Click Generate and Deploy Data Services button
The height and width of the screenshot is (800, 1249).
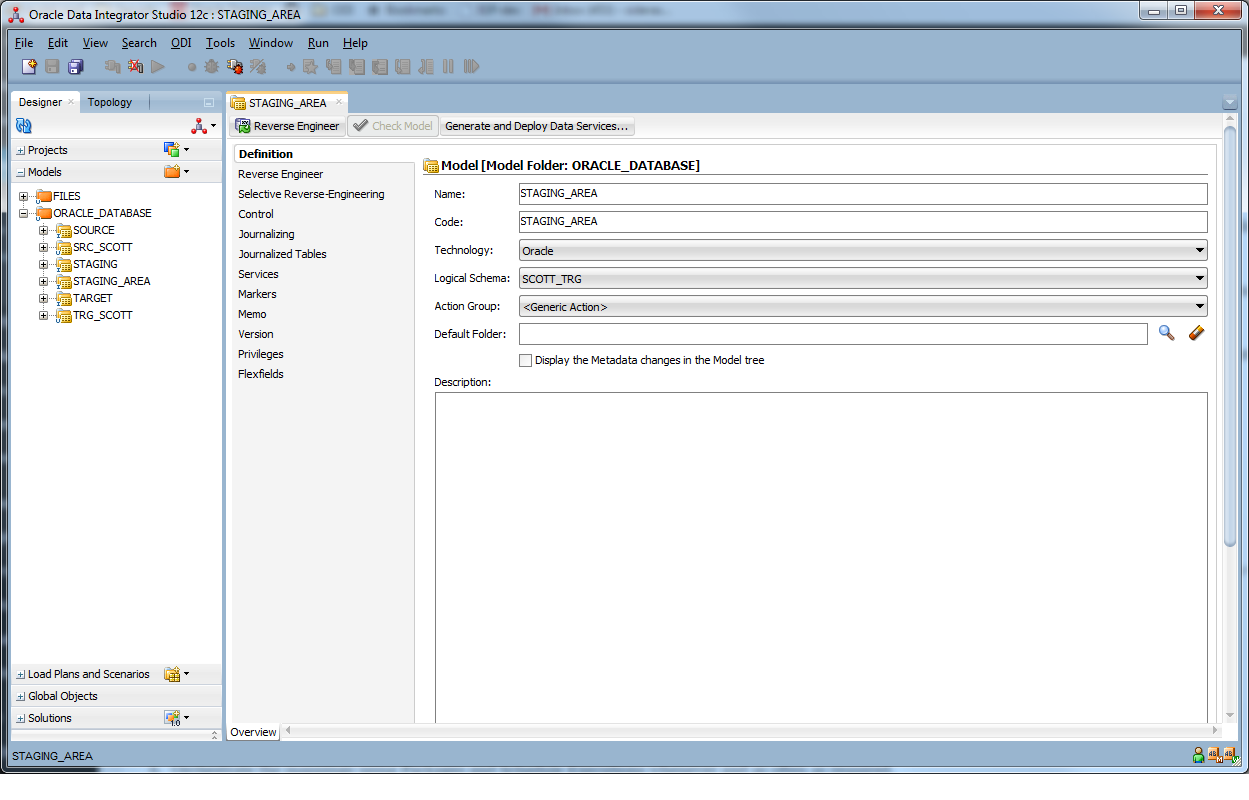(x=537, y=126)
